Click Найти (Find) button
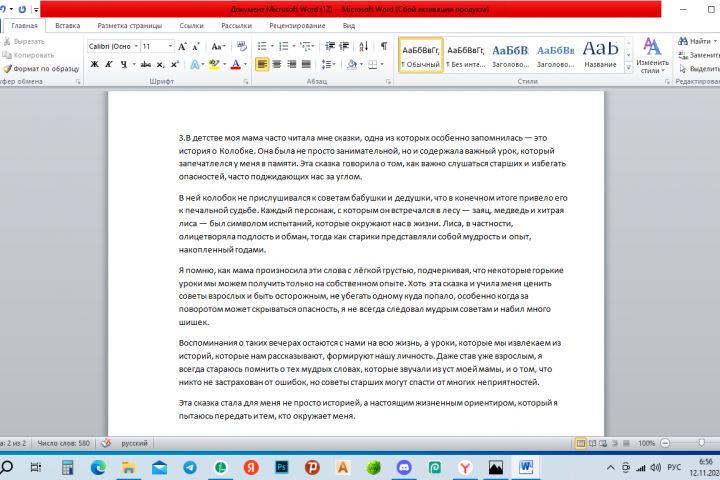The width and height of the screenshot is (720, 480). click(x=696, y=41)
